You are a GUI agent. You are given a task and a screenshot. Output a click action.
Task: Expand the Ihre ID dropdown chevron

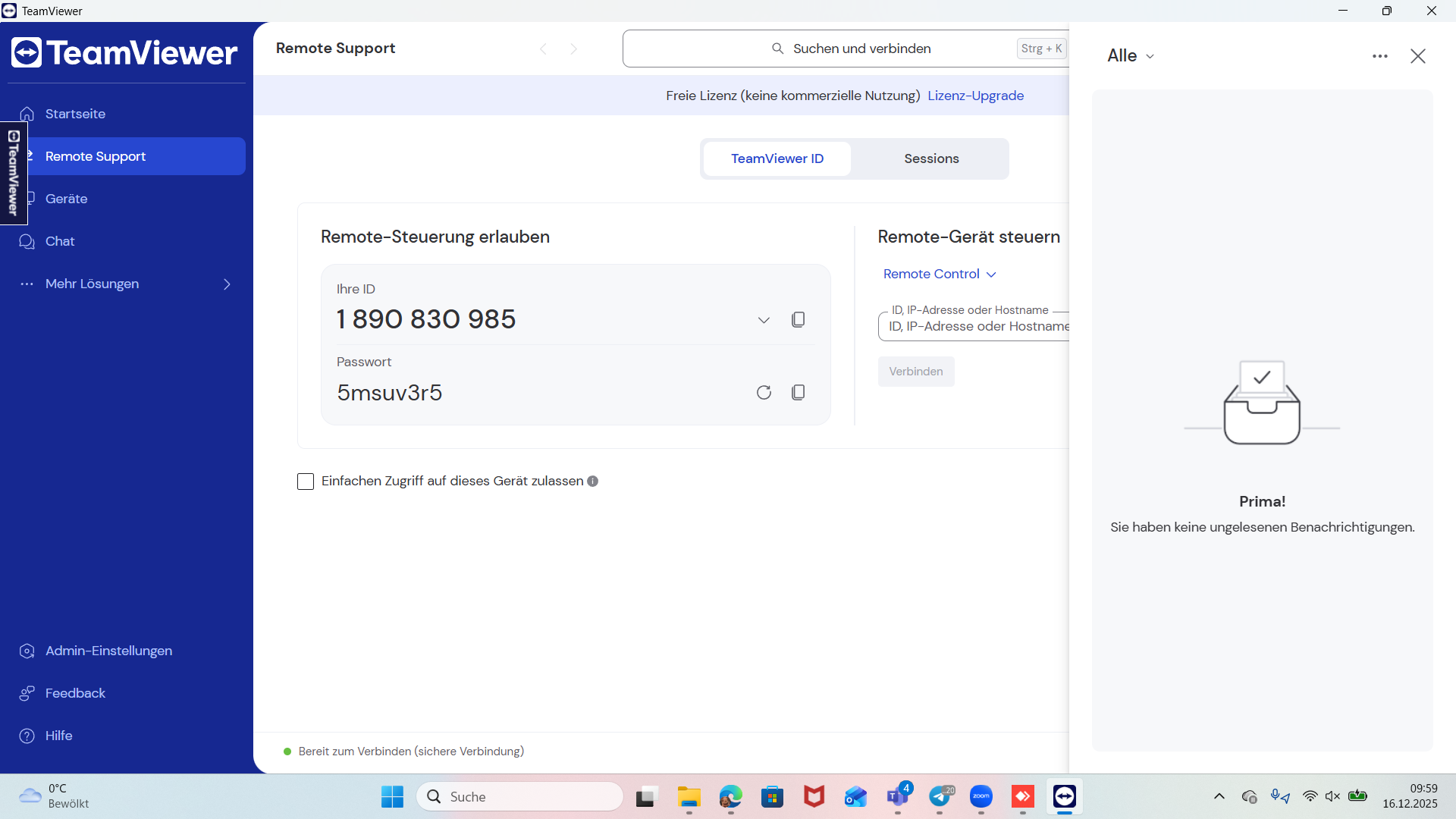(764, 320)
